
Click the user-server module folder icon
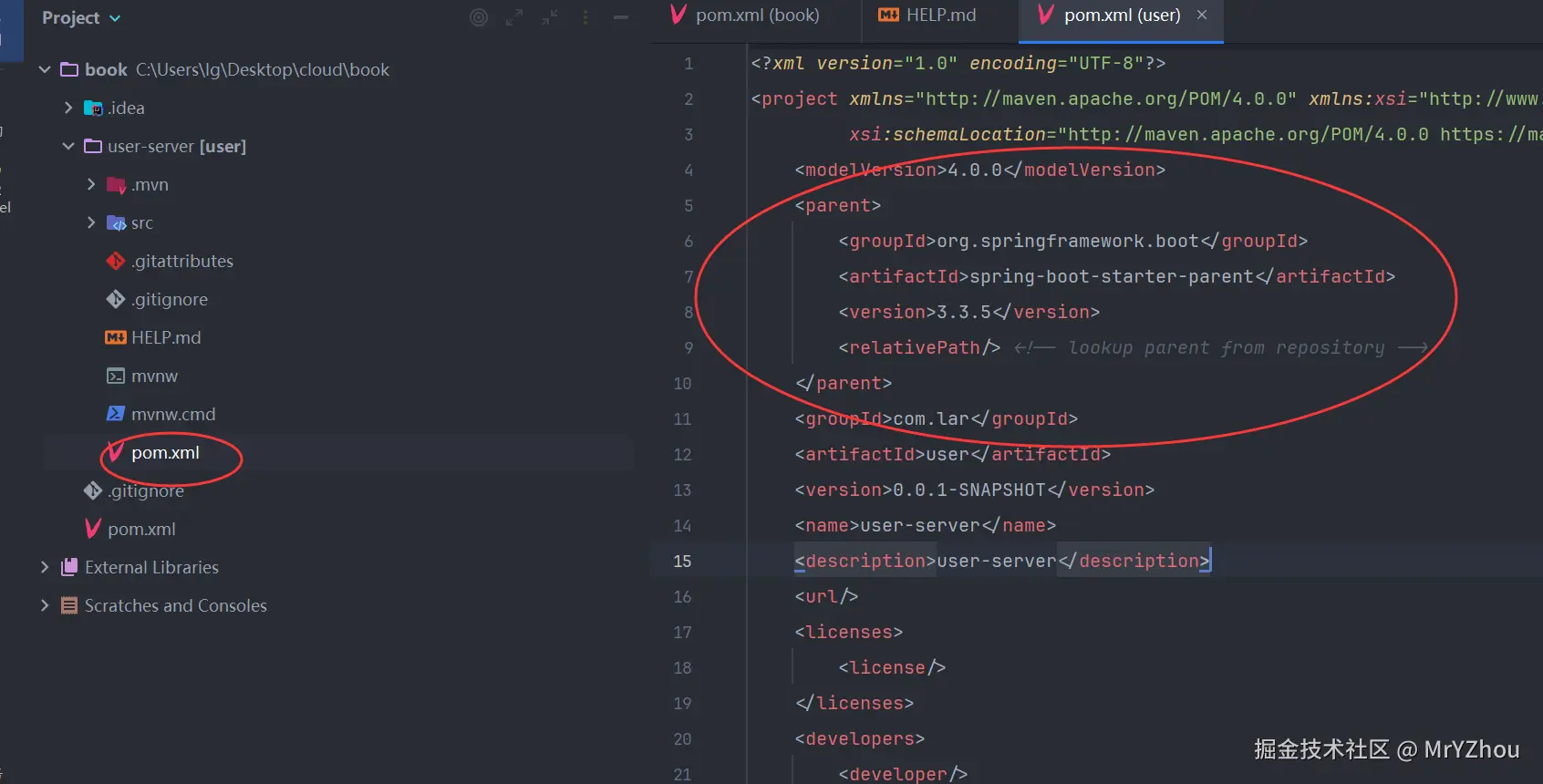click(93, 146)
